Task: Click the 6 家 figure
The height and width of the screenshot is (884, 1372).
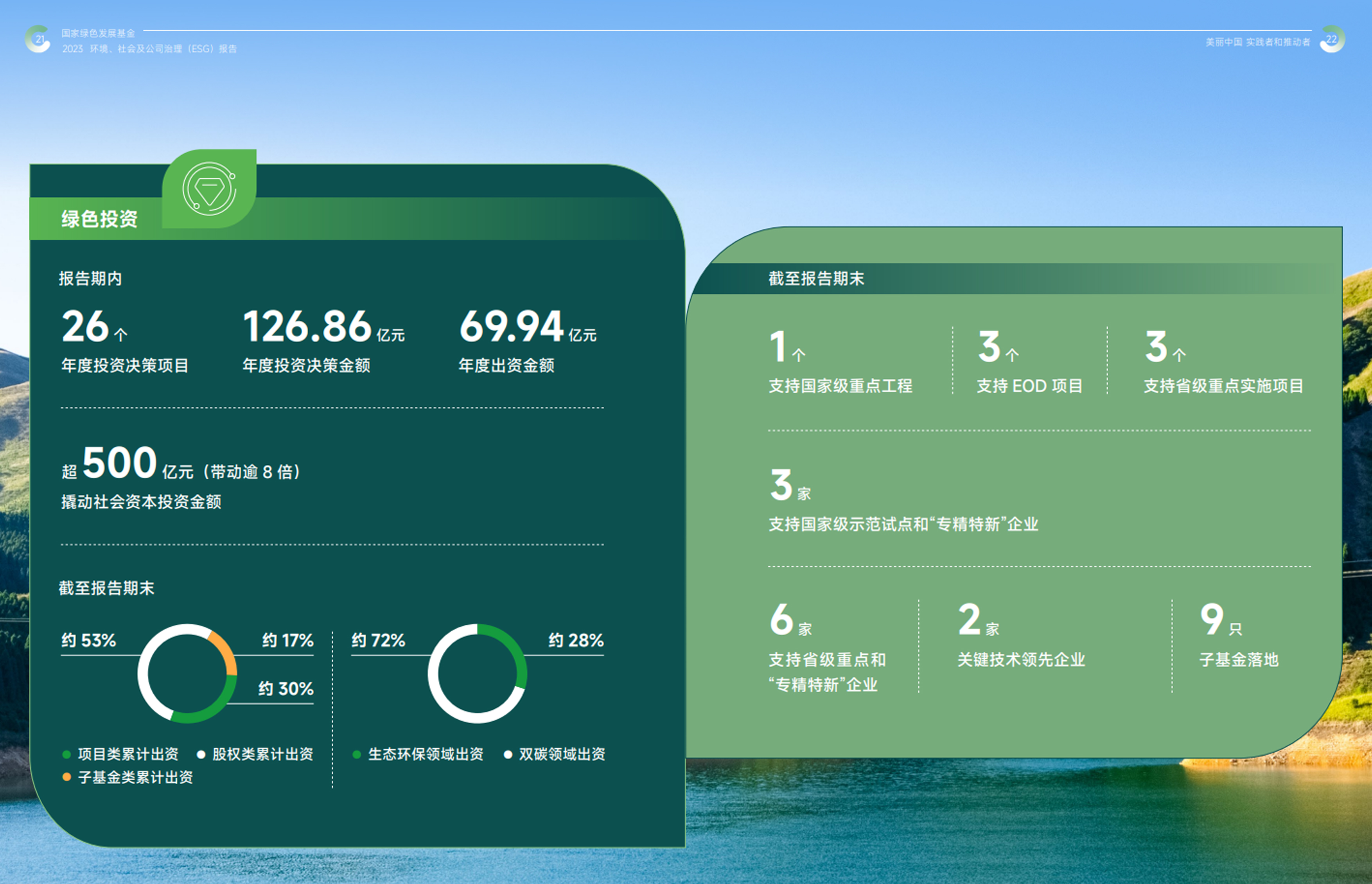Action: click(791, 620)
